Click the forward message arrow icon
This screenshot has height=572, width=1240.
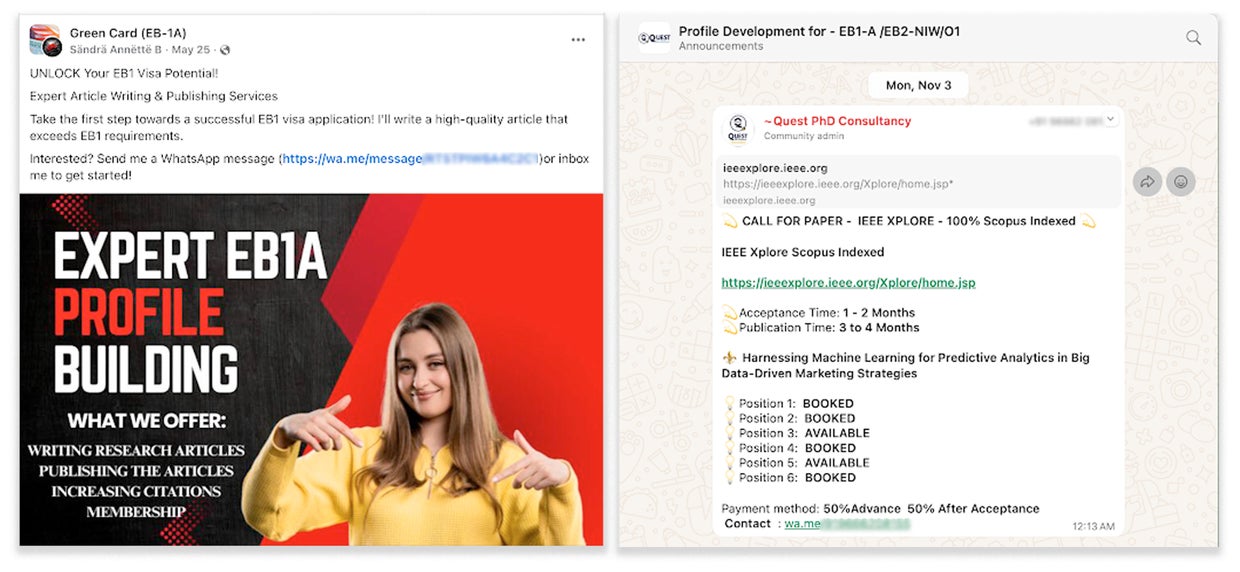tap(1148, 182)
